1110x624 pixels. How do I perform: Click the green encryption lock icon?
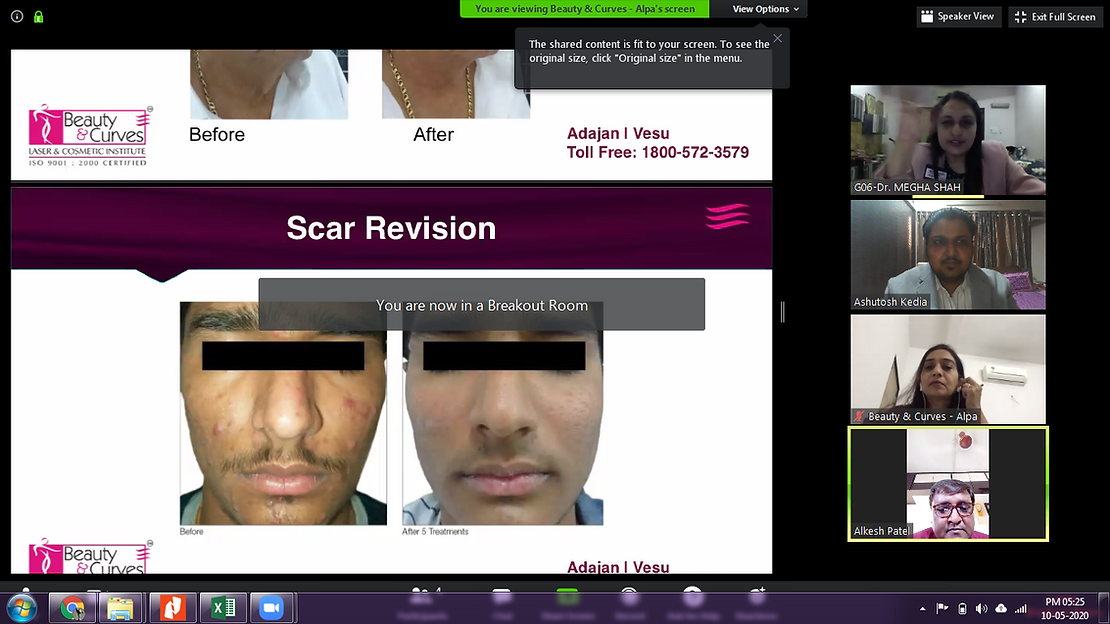[x=39, y=17]
